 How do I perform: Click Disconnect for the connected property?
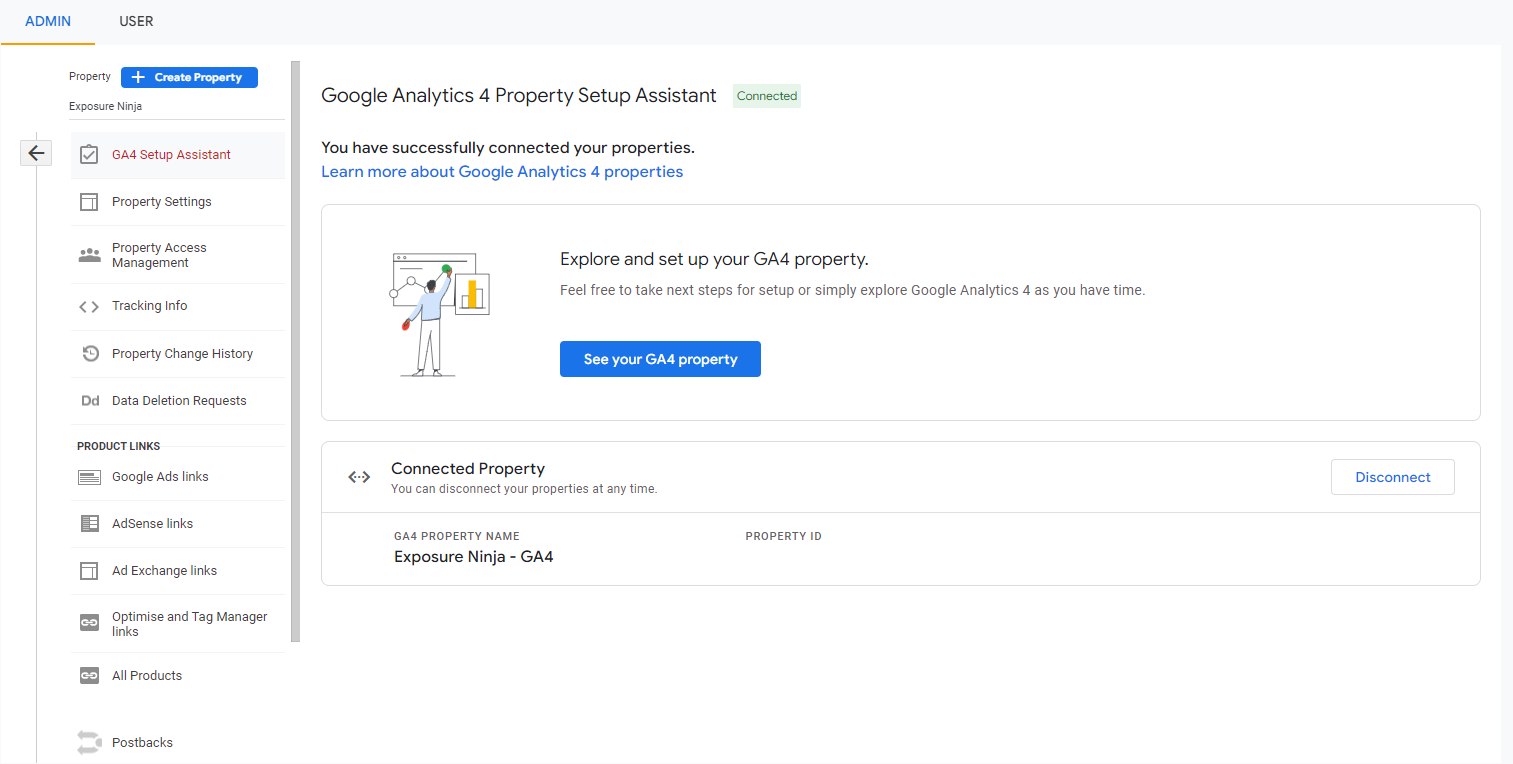tap(1392, 477)
